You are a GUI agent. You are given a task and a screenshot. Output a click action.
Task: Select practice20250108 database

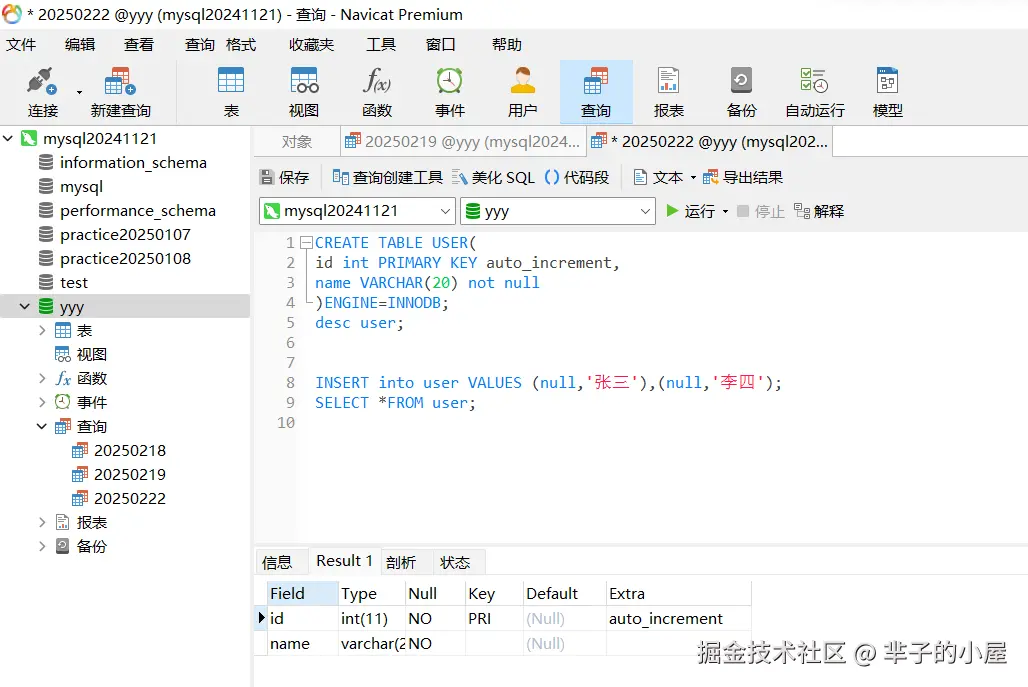pyautogui.click(x=125, y=258)
